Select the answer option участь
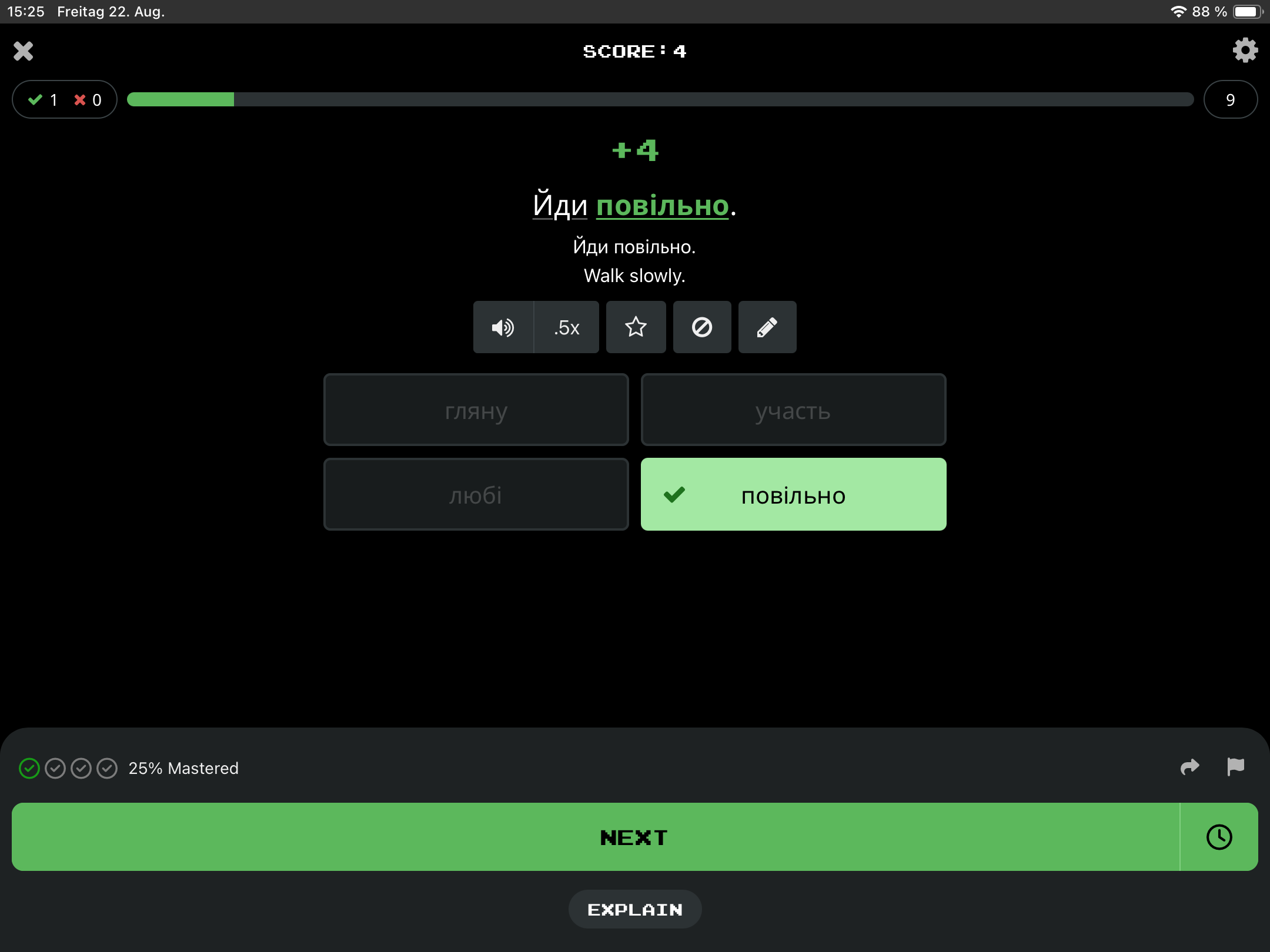The width and height of the screenshot is (1270, 952). tap(794, 410)
